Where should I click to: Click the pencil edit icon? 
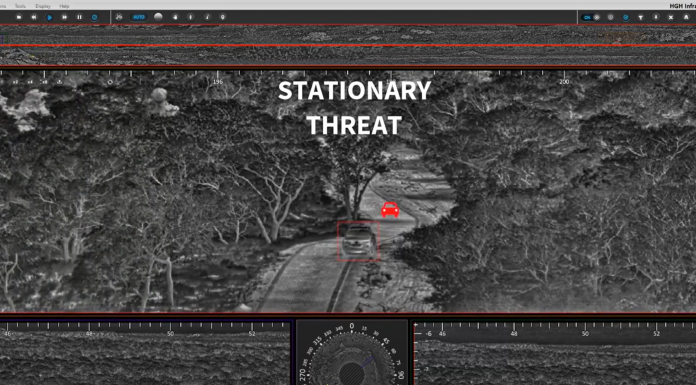[207, 17]
